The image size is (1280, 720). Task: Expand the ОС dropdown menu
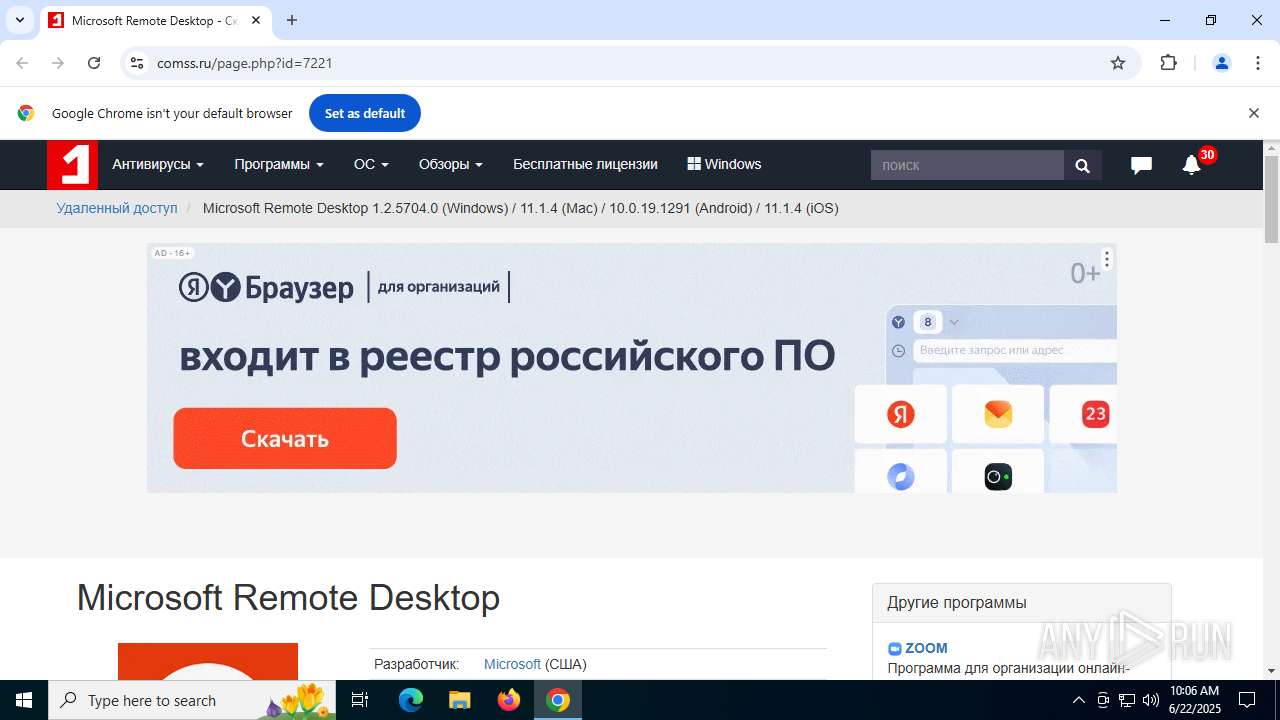pyautogui.click(x=371, y=165)
